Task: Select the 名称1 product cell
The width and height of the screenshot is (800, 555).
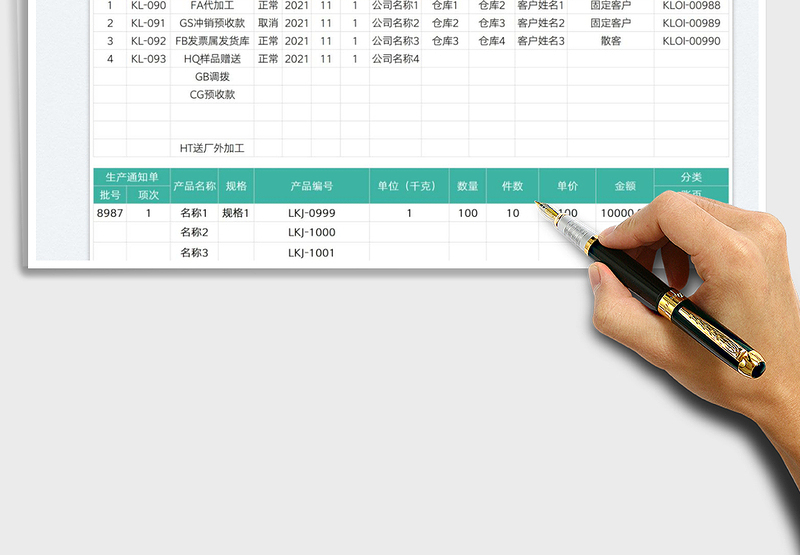Action: [194, 213]
